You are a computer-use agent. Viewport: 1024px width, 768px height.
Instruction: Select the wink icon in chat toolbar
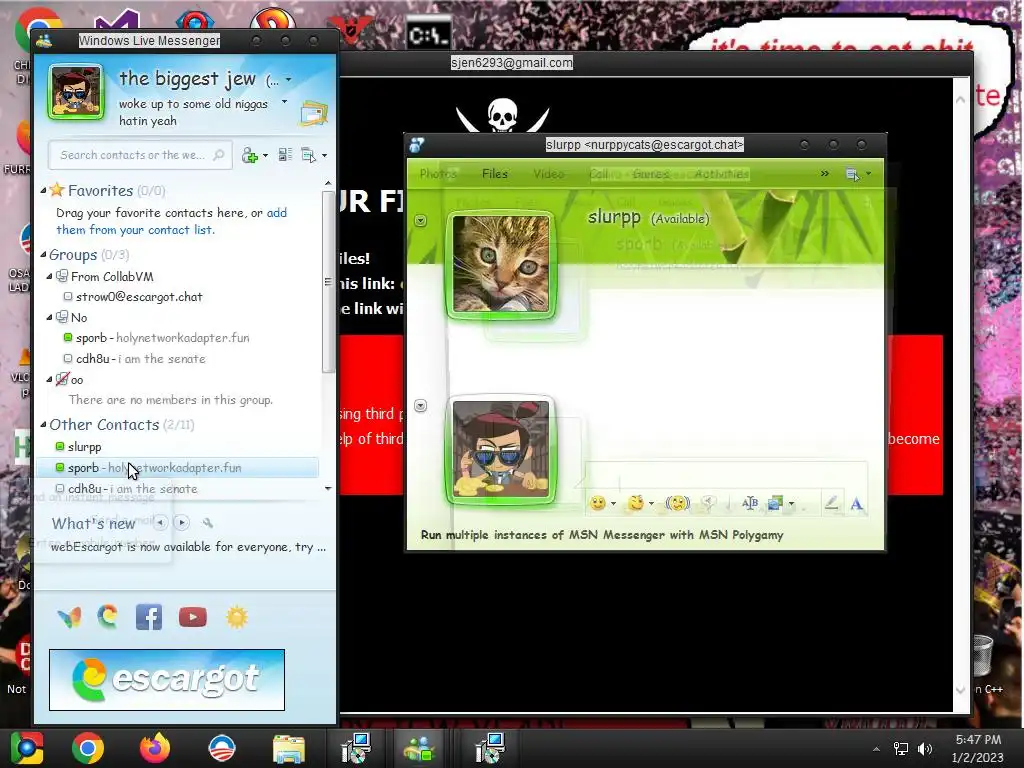pos(635,503)
